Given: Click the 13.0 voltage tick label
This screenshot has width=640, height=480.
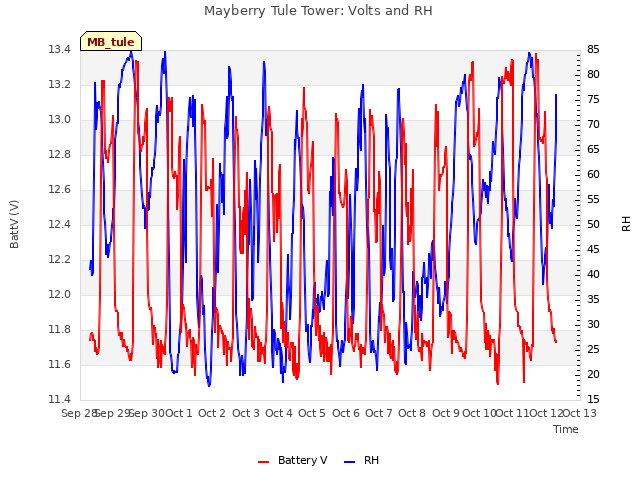Looking at the screenshot, I should pos(59,120).
